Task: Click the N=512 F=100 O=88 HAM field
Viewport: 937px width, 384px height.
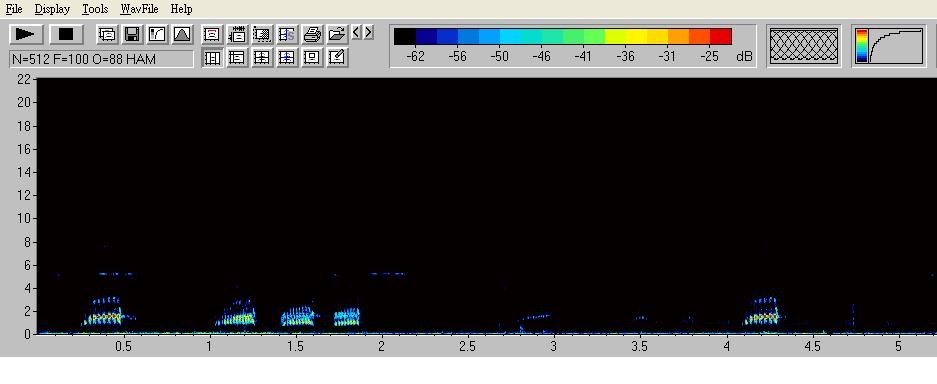Action: (102, 59)
